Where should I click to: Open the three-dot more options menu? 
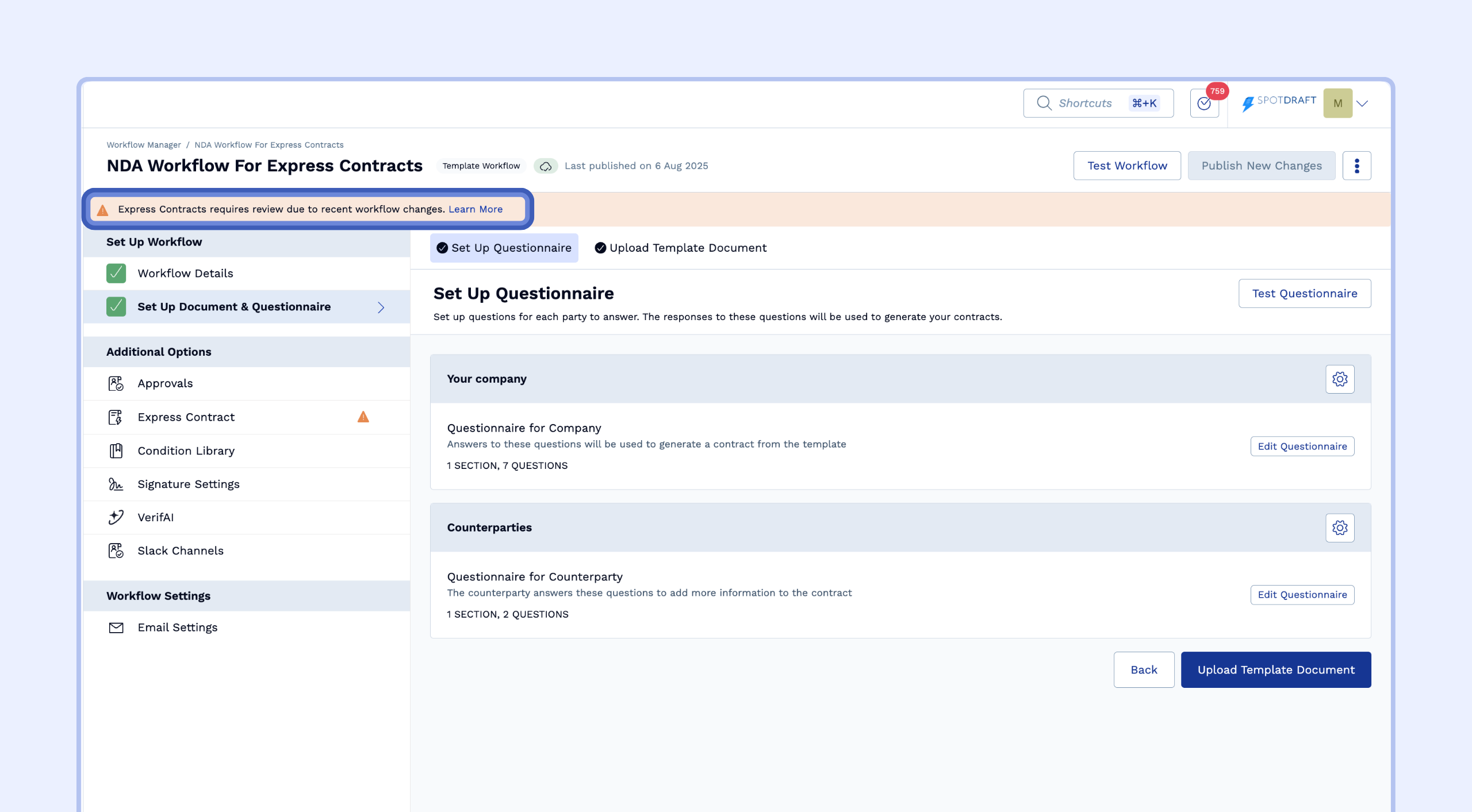point(1356,166)
